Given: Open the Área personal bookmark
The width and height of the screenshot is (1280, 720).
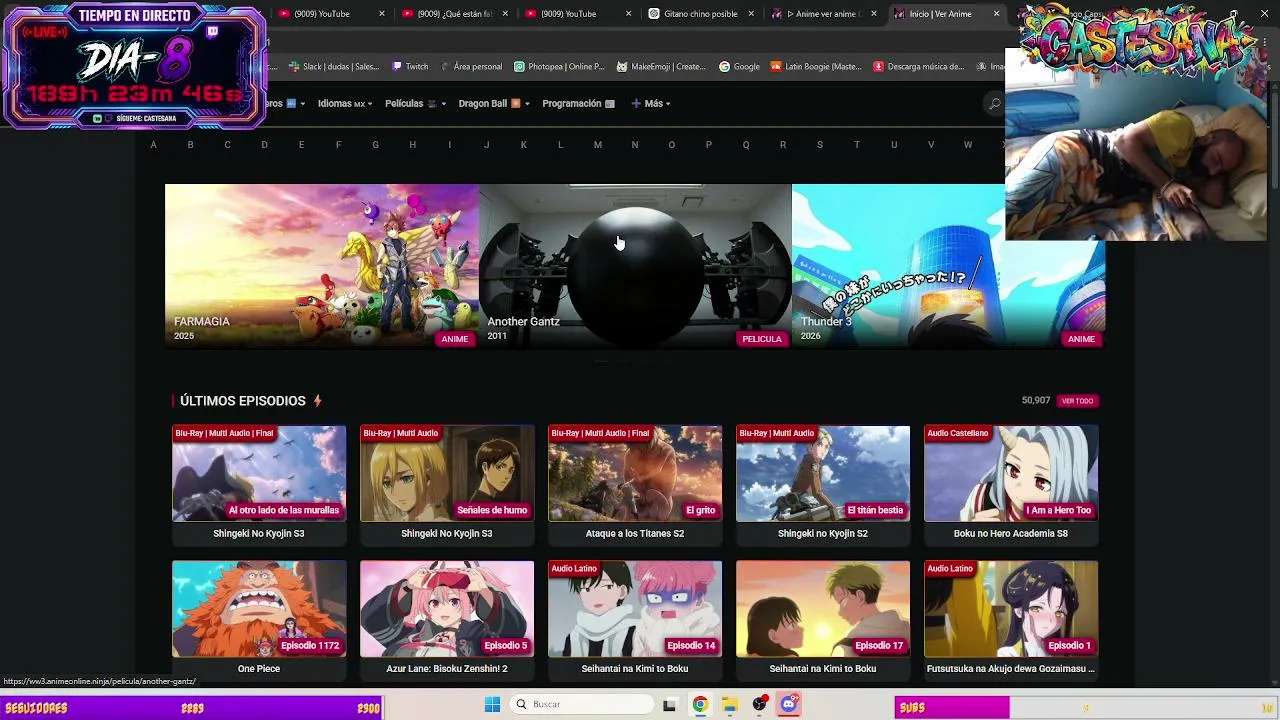Looking at the screenshot, I should 471,67.
